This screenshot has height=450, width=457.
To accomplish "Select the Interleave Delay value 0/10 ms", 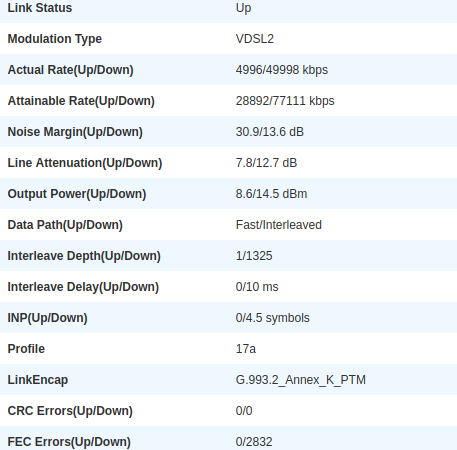I will tap(257, 287).
